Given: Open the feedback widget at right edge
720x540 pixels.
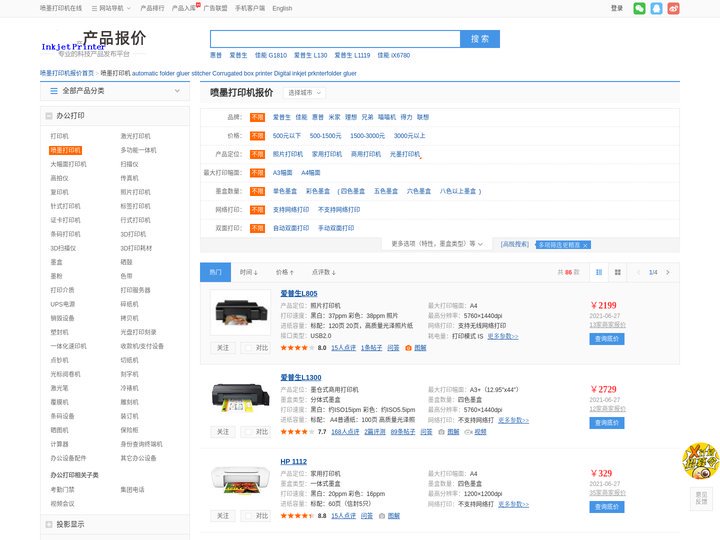Looking at the screenshot, I should pos(701,498).
